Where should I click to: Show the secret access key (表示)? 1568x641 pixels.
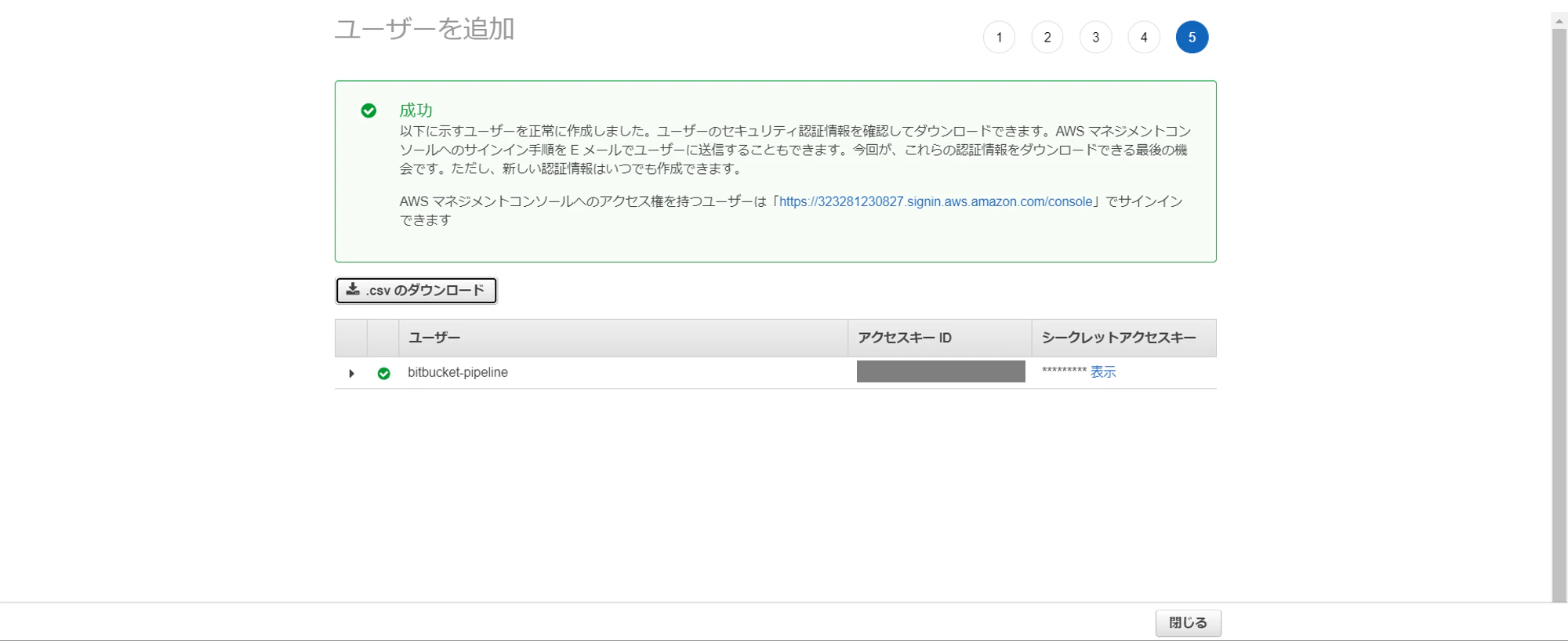[1102, 372]
